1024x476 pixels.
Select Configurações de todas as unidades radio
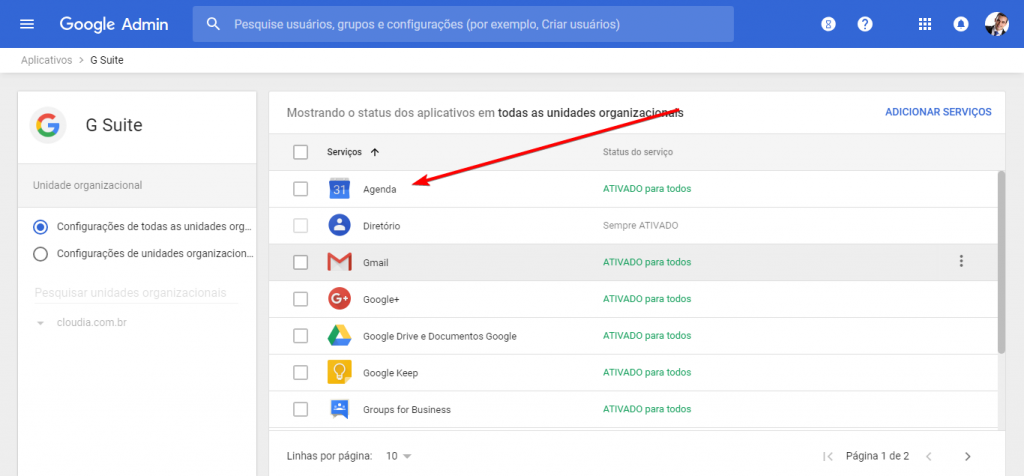coord(40,227)
